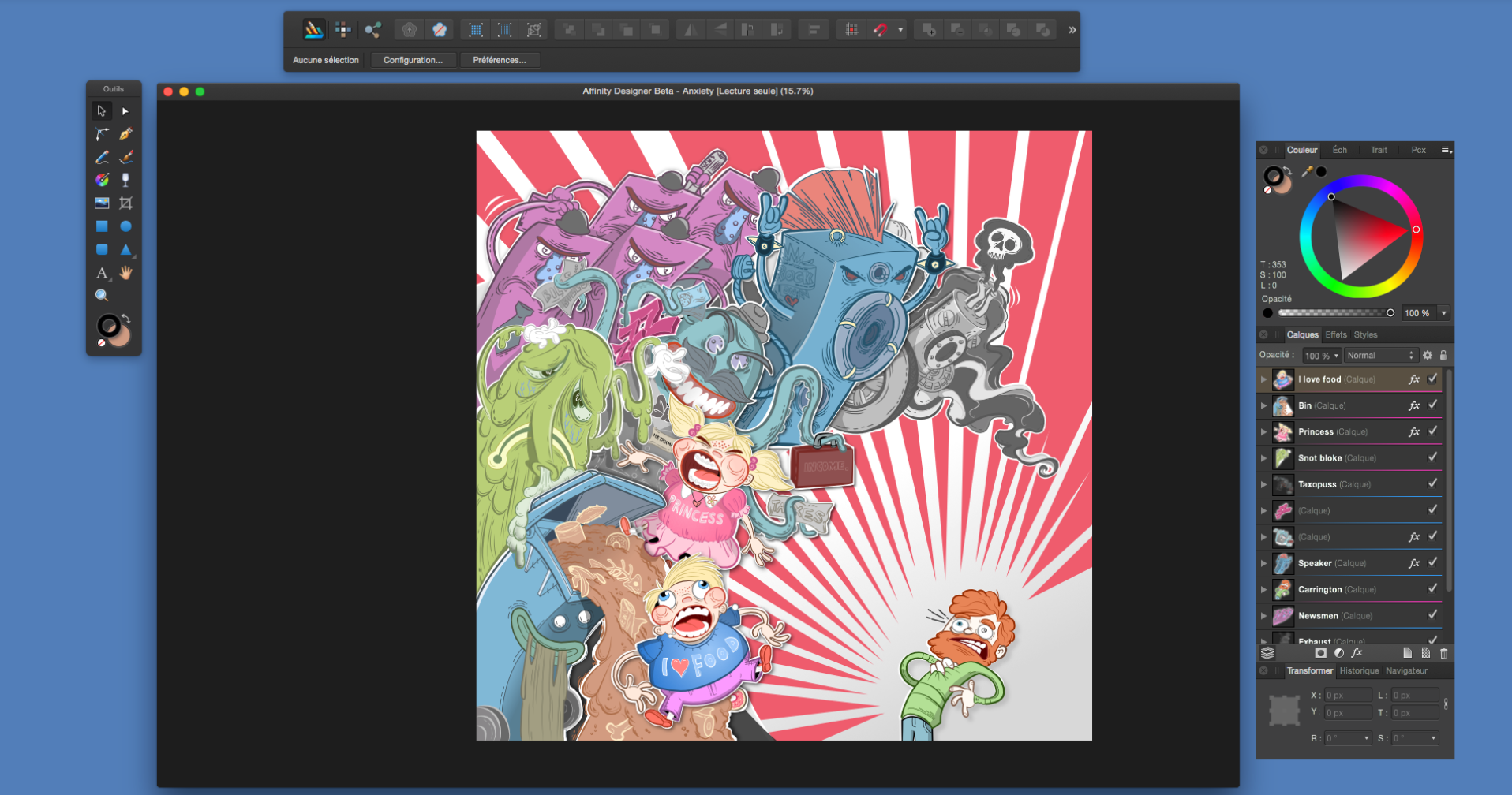Screen dimensions: 1512x795
Task: Toggle the force pixel alignment icon
Action: tap(851, 30)
